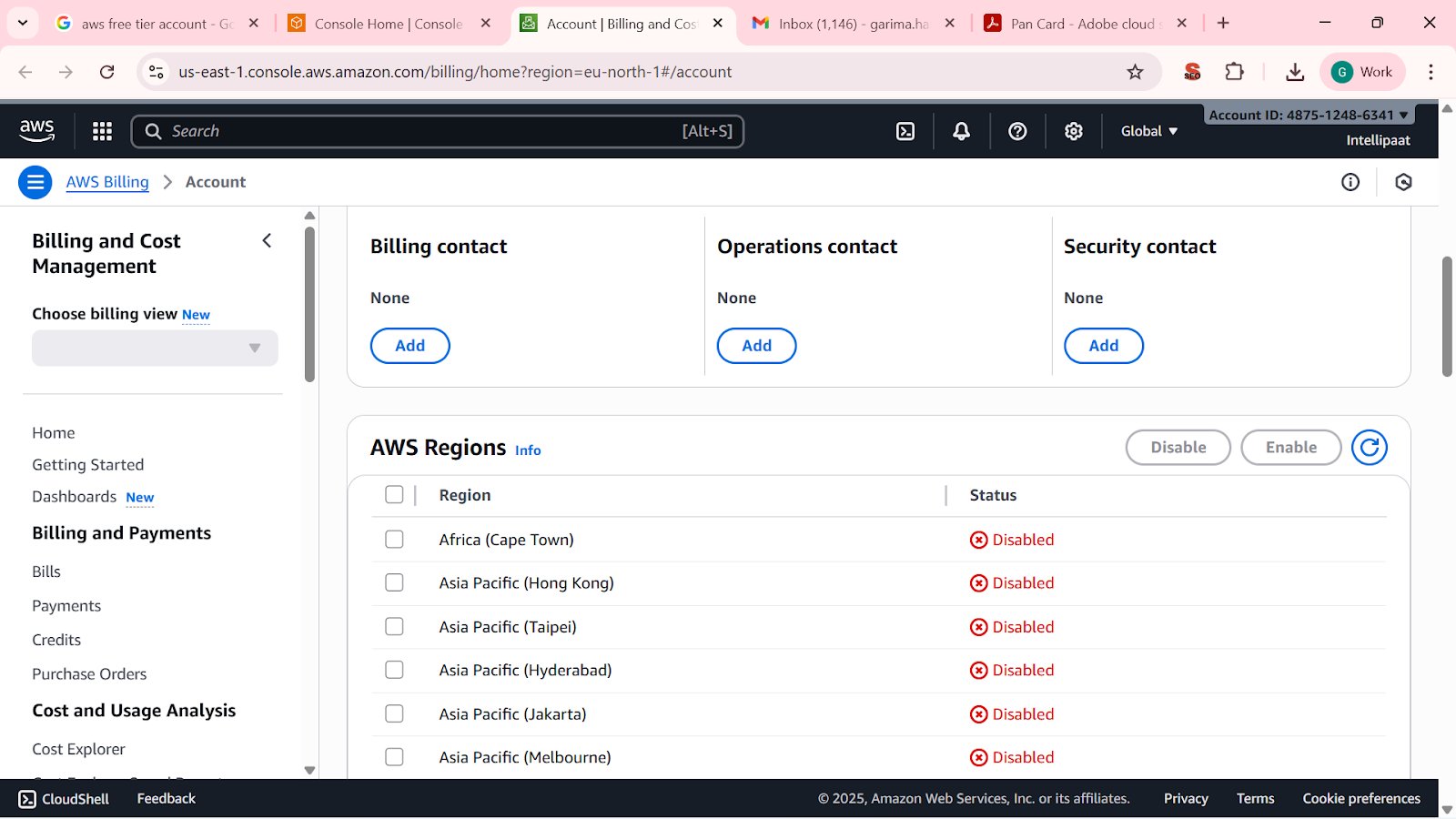Add a Security contact

1103,346
